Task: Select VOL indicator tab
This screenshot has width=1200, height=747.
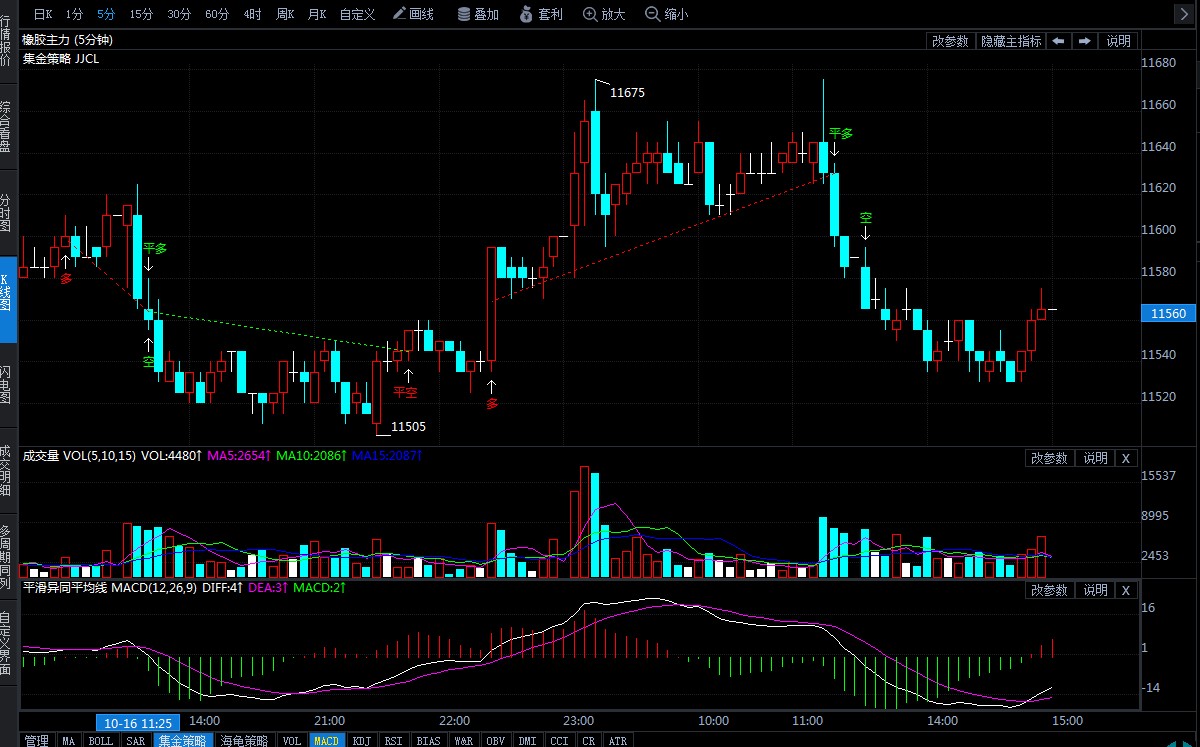Action: (291, 740)
